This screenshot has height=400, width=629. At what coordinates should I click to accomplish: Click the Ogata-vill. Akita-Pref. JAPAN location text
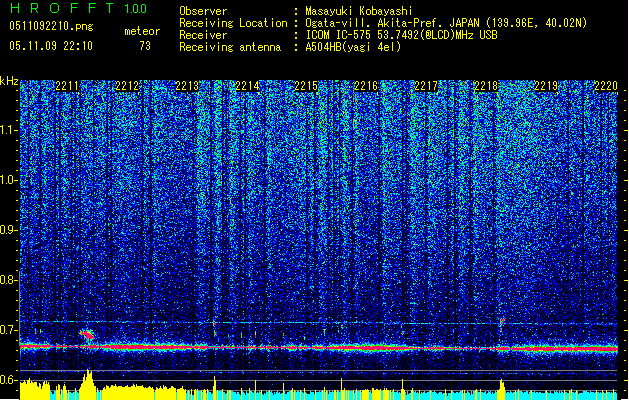pos(446,23)
